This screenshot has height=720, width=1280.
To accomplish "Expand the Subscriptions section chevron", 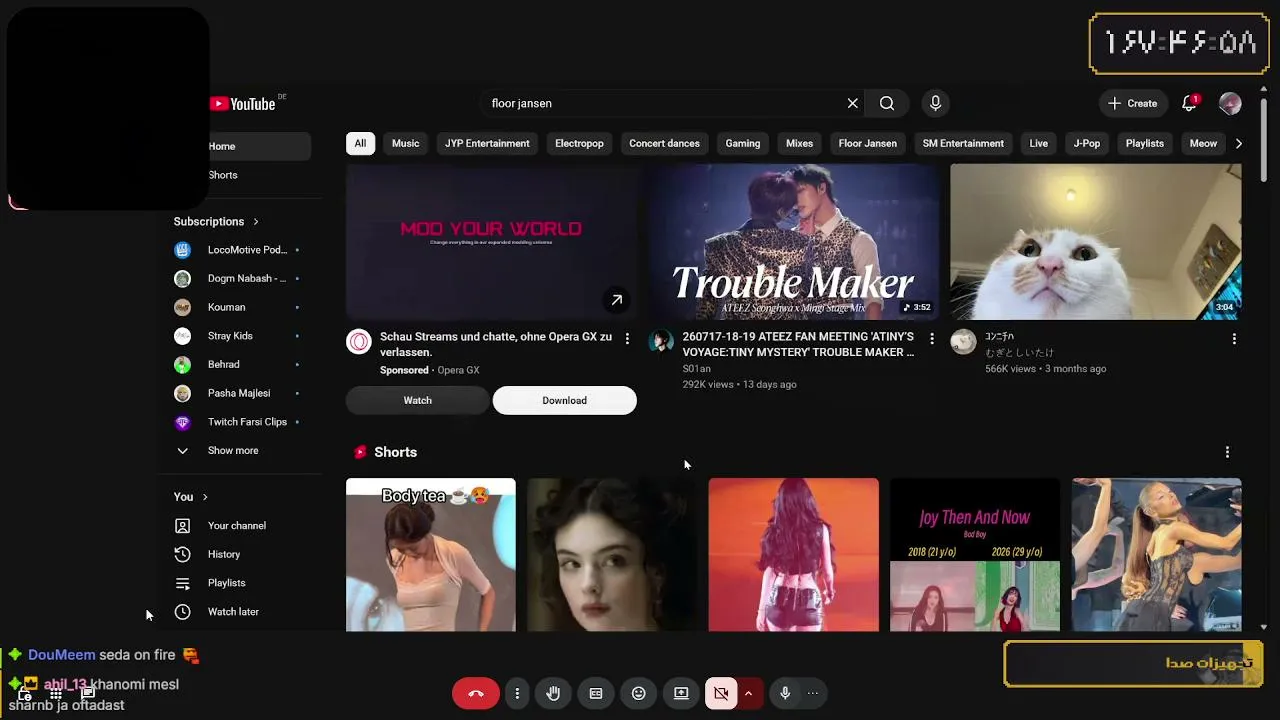I will (256, 221).
